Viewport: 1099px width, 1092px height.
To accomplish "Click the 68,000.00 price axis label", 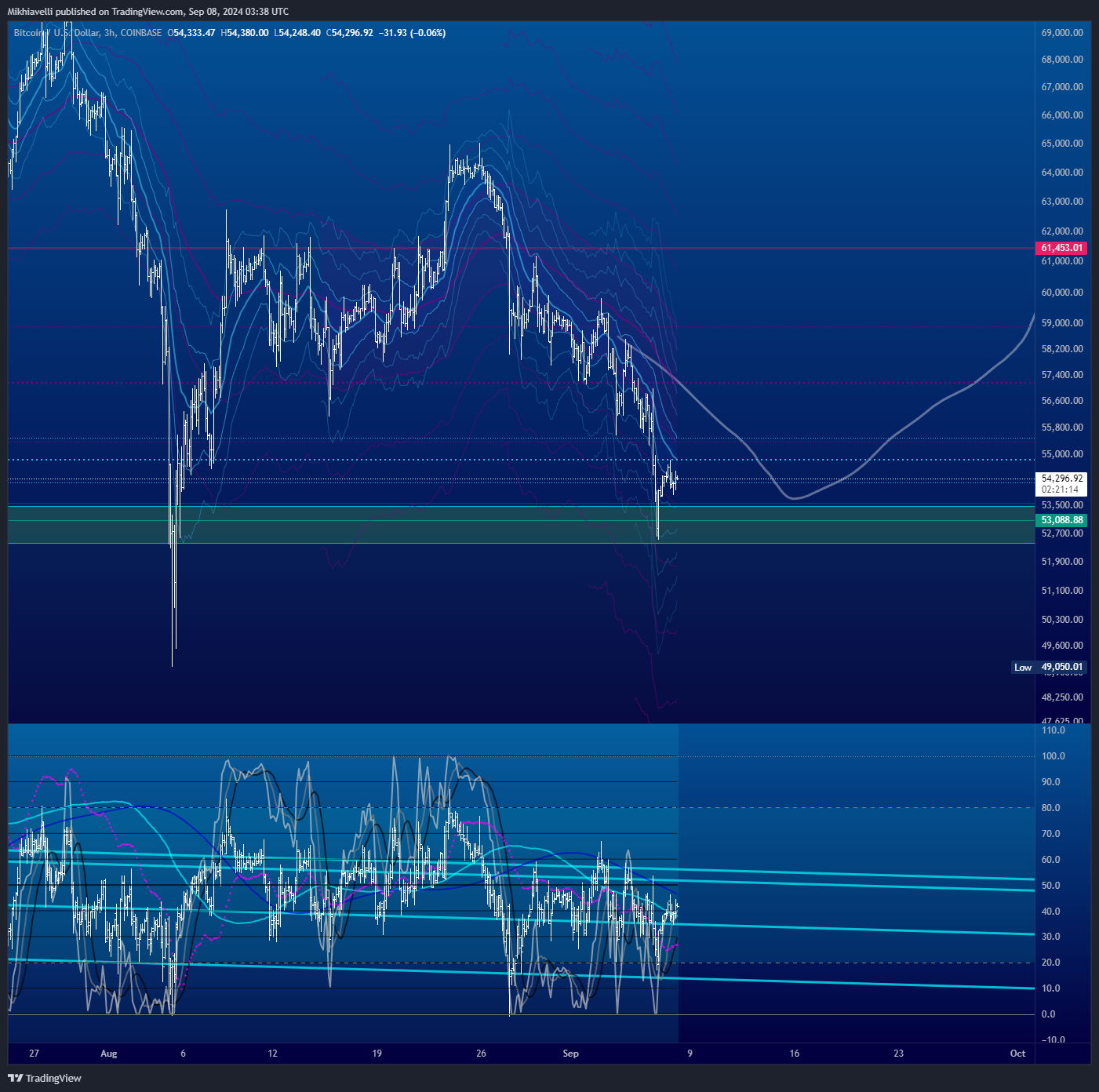I will pyautogui.click(x=1062, y=60).
